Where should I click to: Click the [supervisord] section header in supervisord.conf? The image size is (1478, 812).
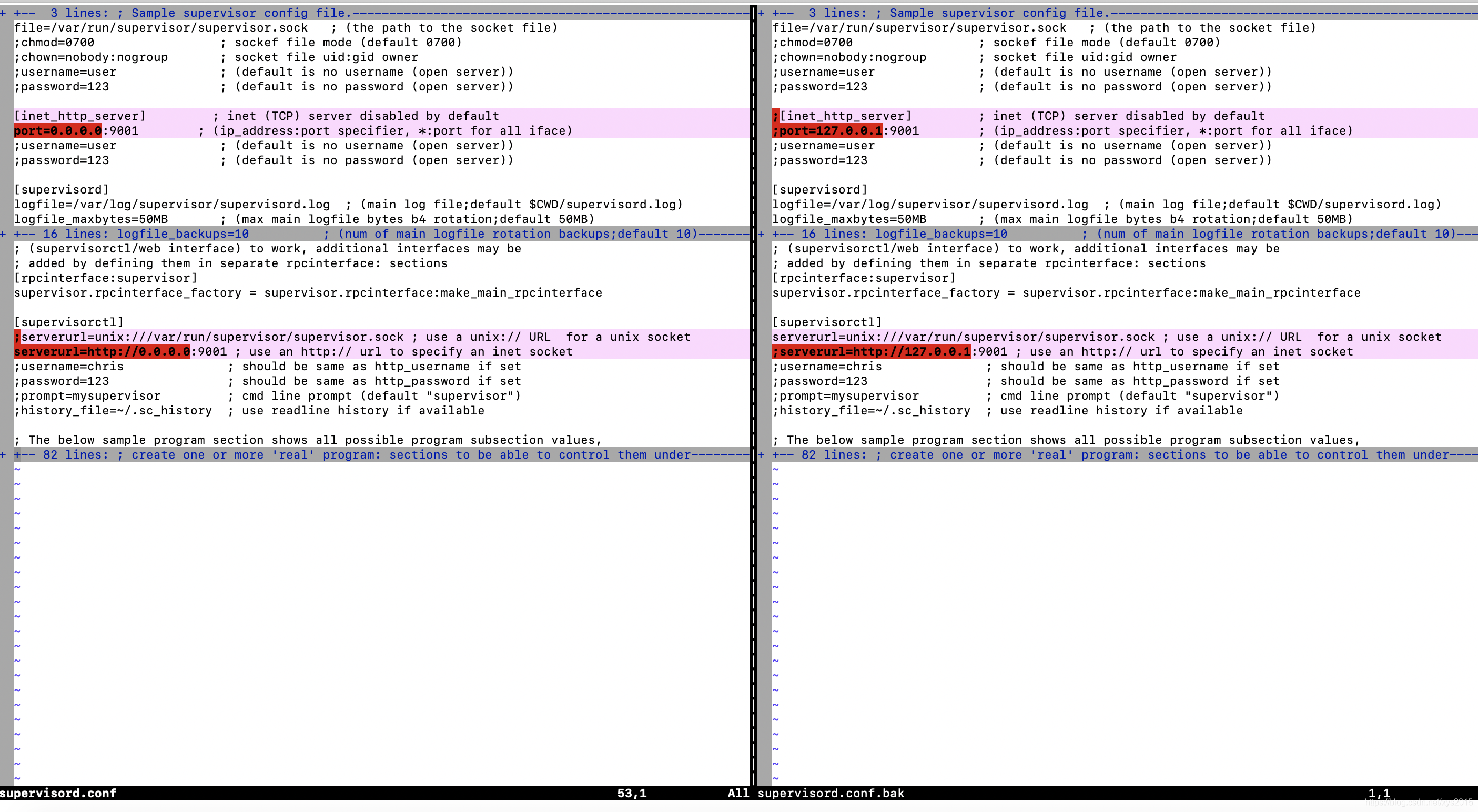[62, 190]
